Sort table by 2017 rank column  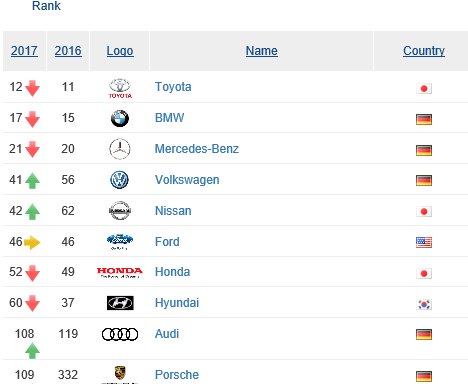[x=24, y=51]
